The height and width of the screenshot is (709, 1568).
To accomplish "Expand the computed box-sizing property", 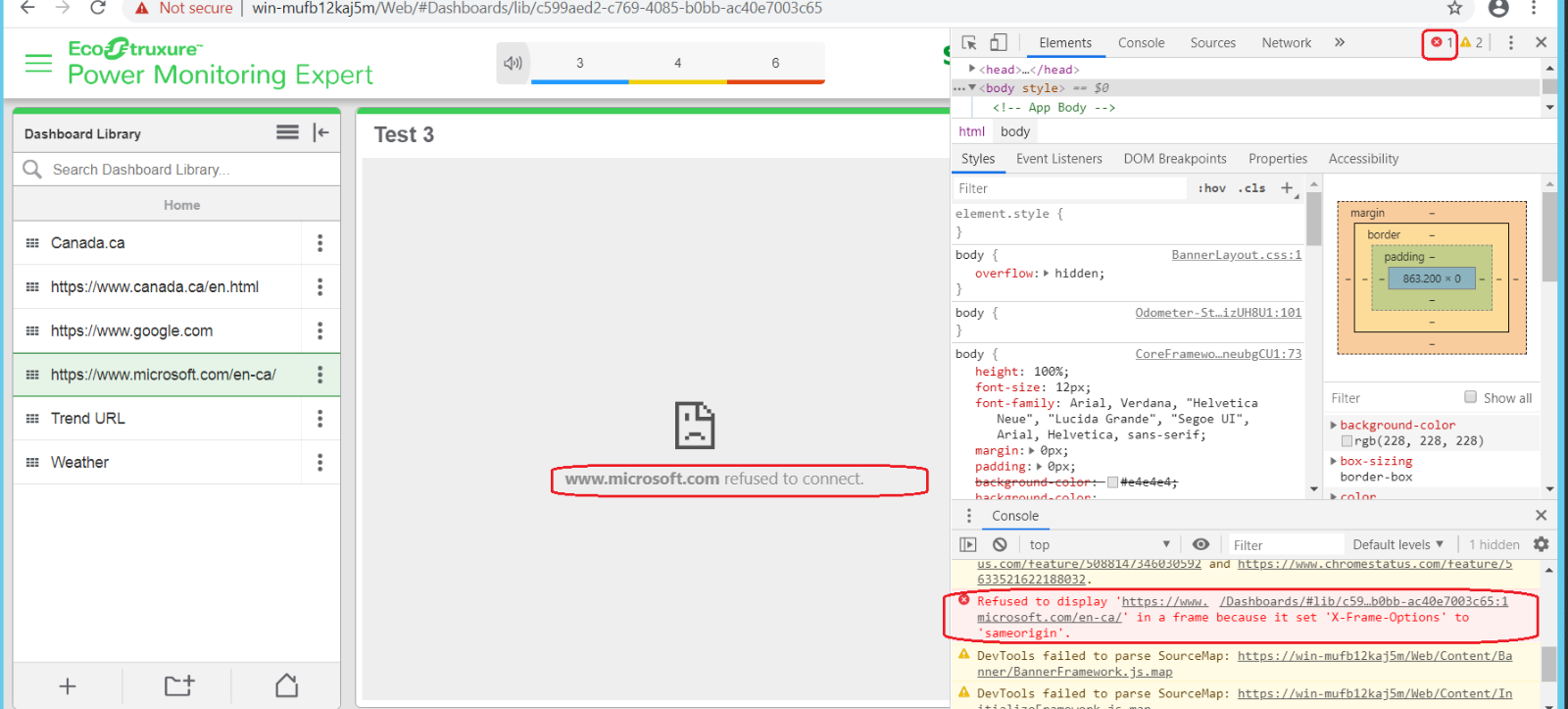I will [x=1334, y=461].
